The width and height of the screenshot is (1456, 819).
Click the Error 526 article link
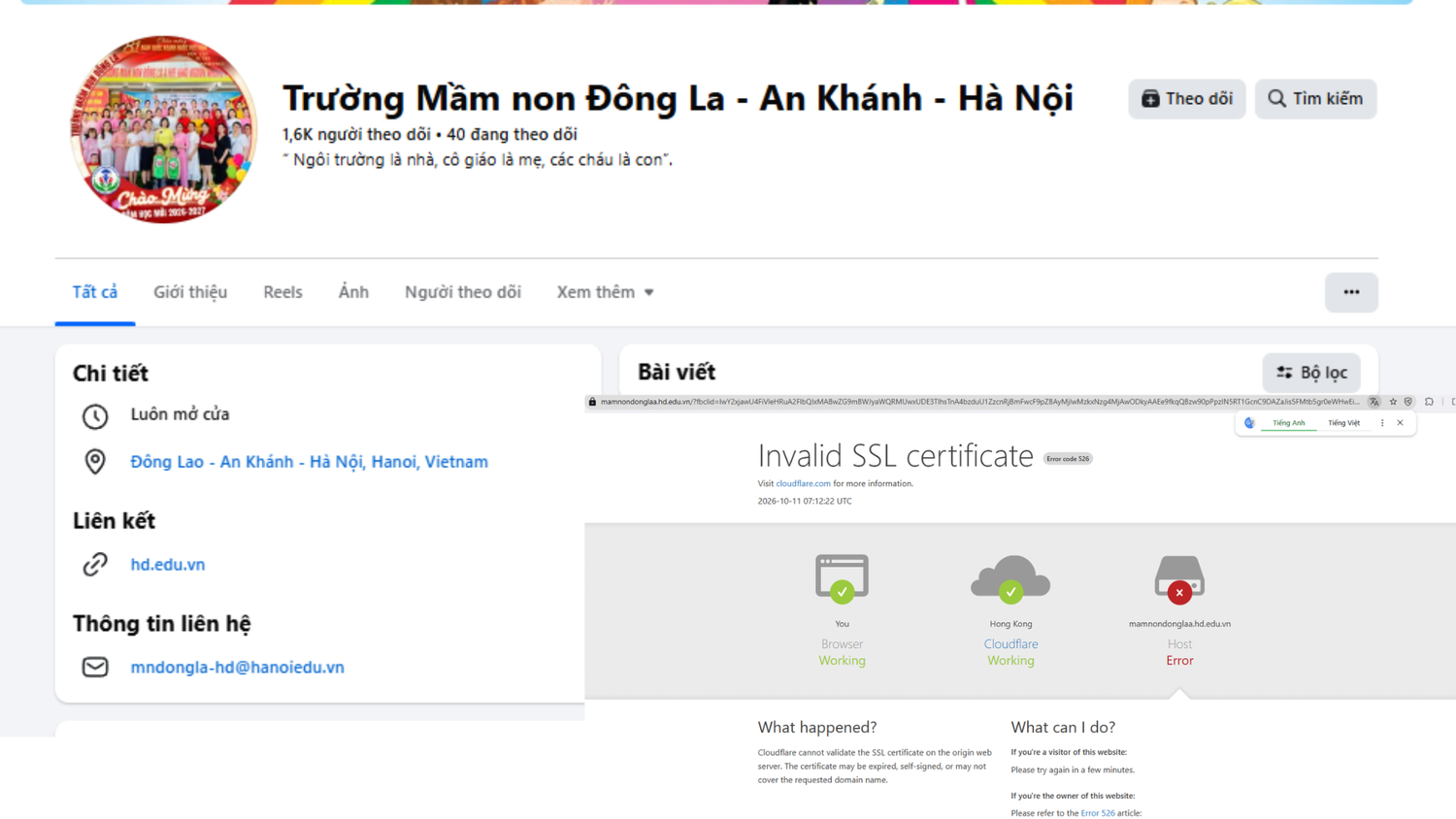pyautogui.click(x=1098, y=813)
